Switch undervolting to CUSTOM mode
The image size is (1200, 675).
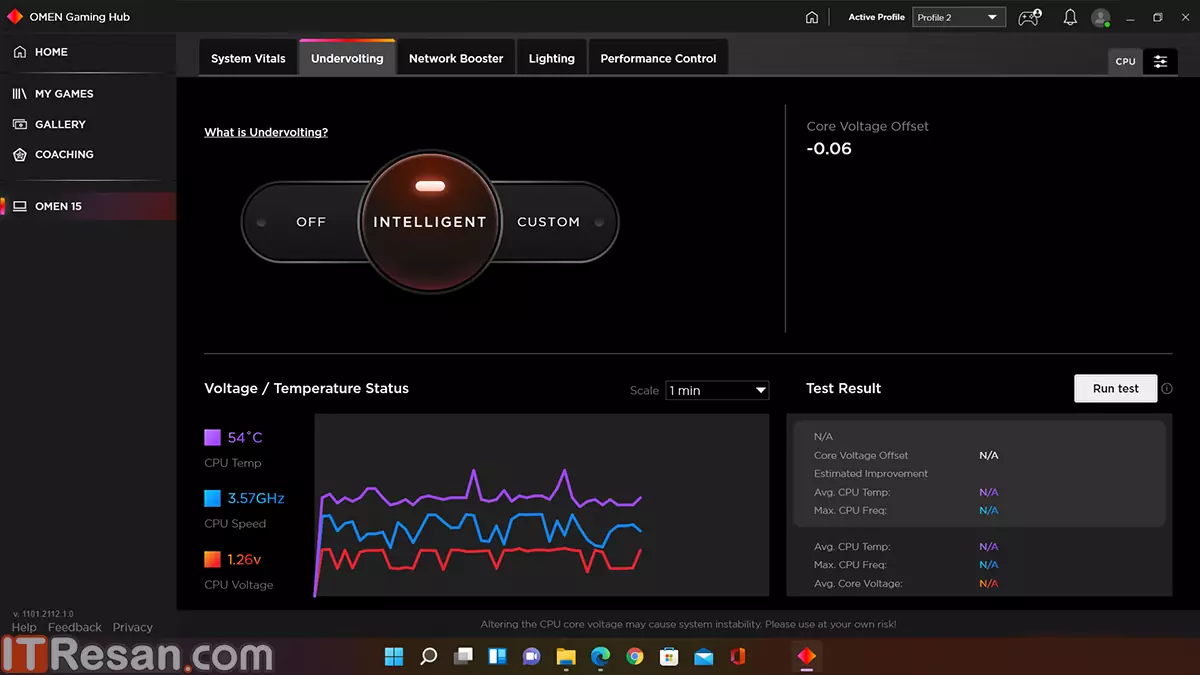pyautogui.click(x=548, y=222)
